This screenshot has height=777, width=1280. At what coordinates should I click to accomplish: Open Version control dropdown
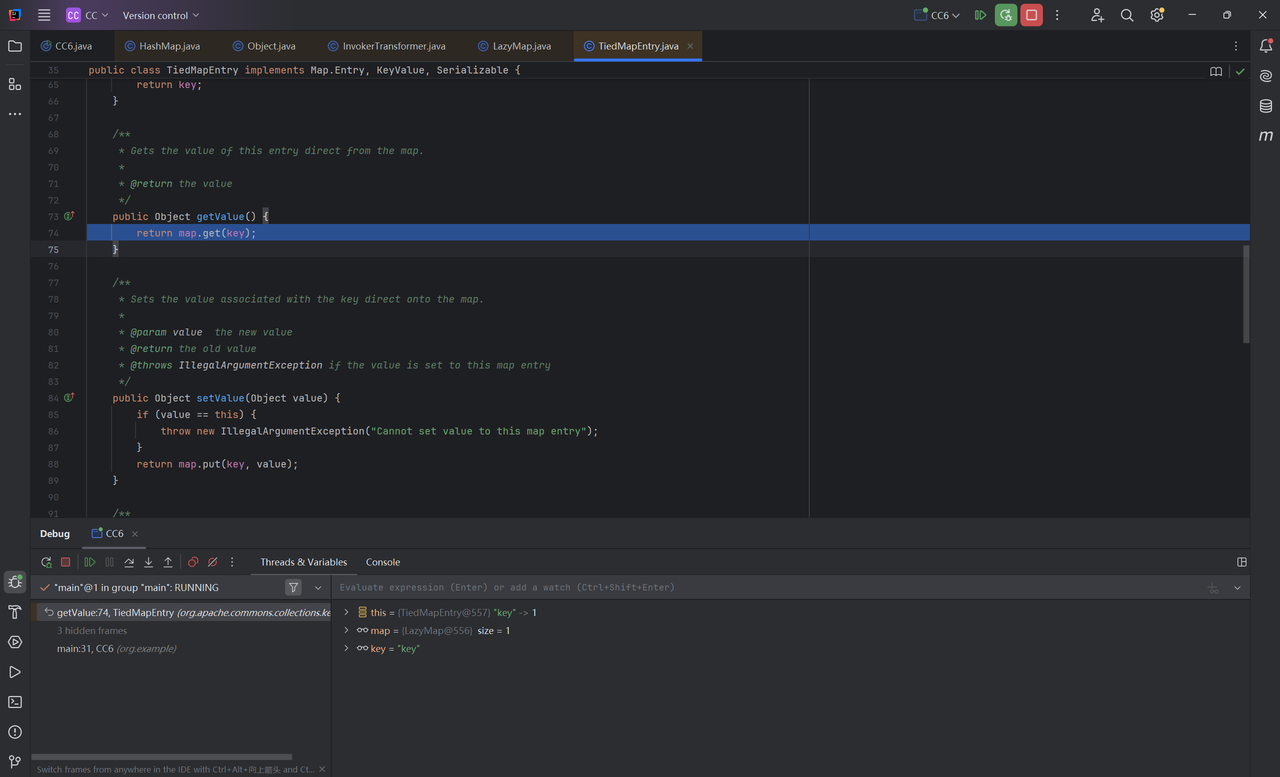pyautogui.click(x=160, y=15)
